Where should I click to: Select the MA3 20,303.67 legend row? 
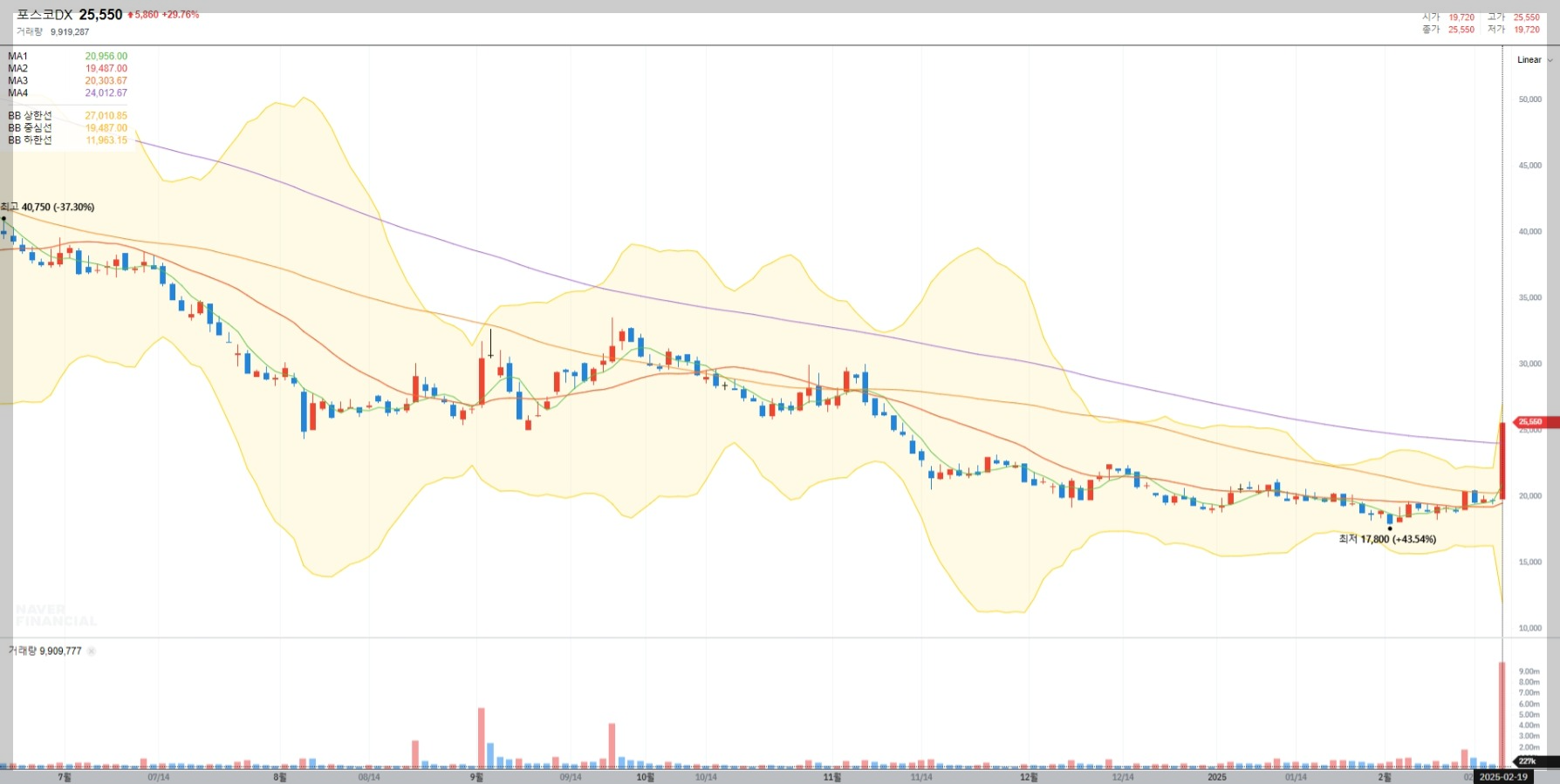point(67,81)
